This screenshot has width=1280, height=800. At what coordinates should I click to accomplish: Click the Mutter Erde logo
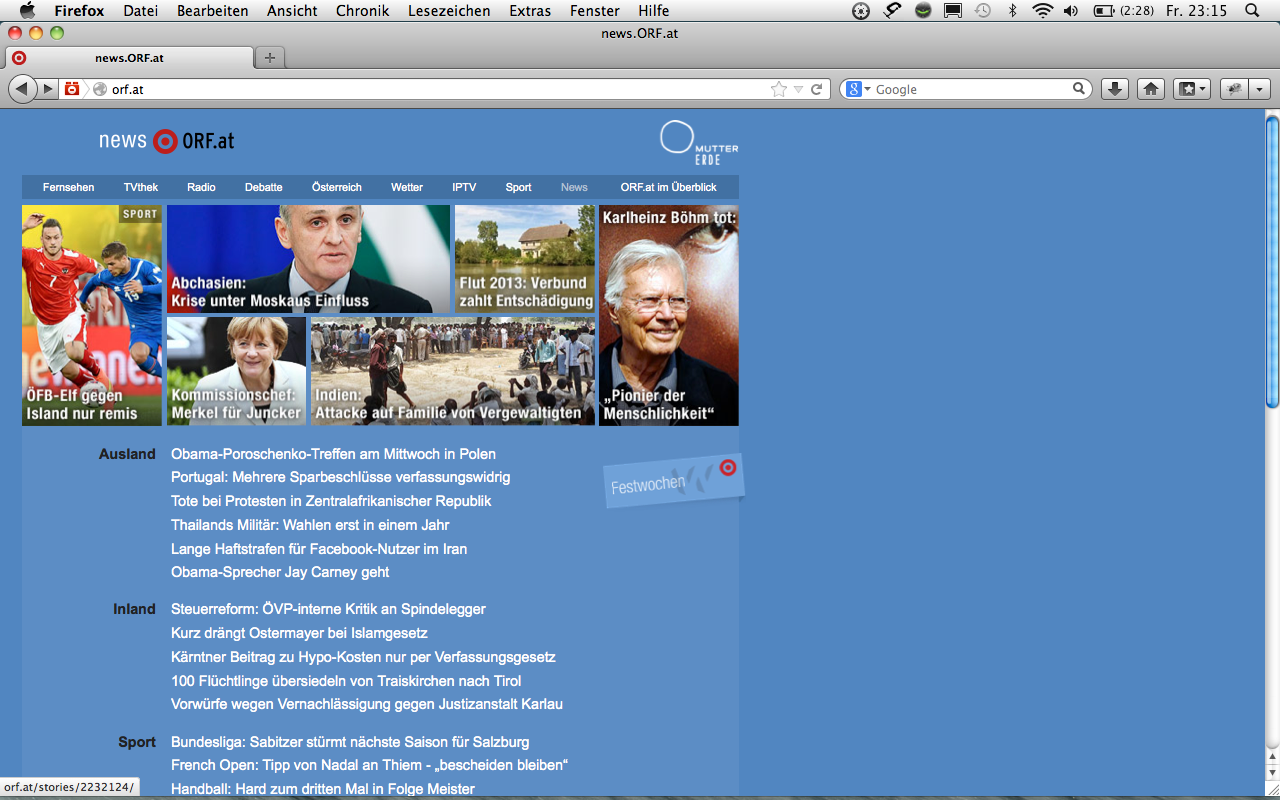[x=698, y=143]
